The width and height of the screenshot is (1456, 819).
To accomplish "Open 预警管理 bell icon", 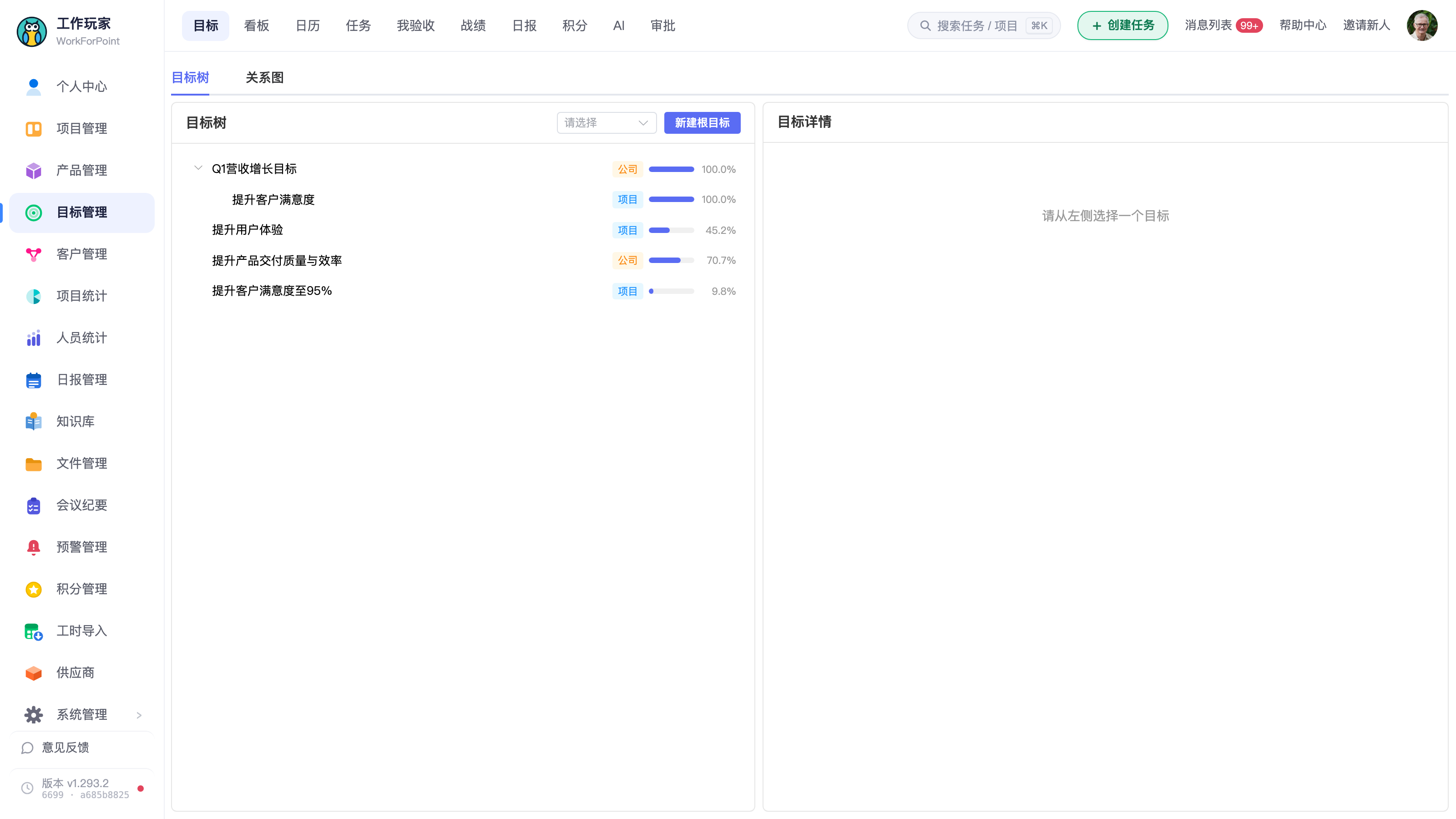I will coord(33,547).
